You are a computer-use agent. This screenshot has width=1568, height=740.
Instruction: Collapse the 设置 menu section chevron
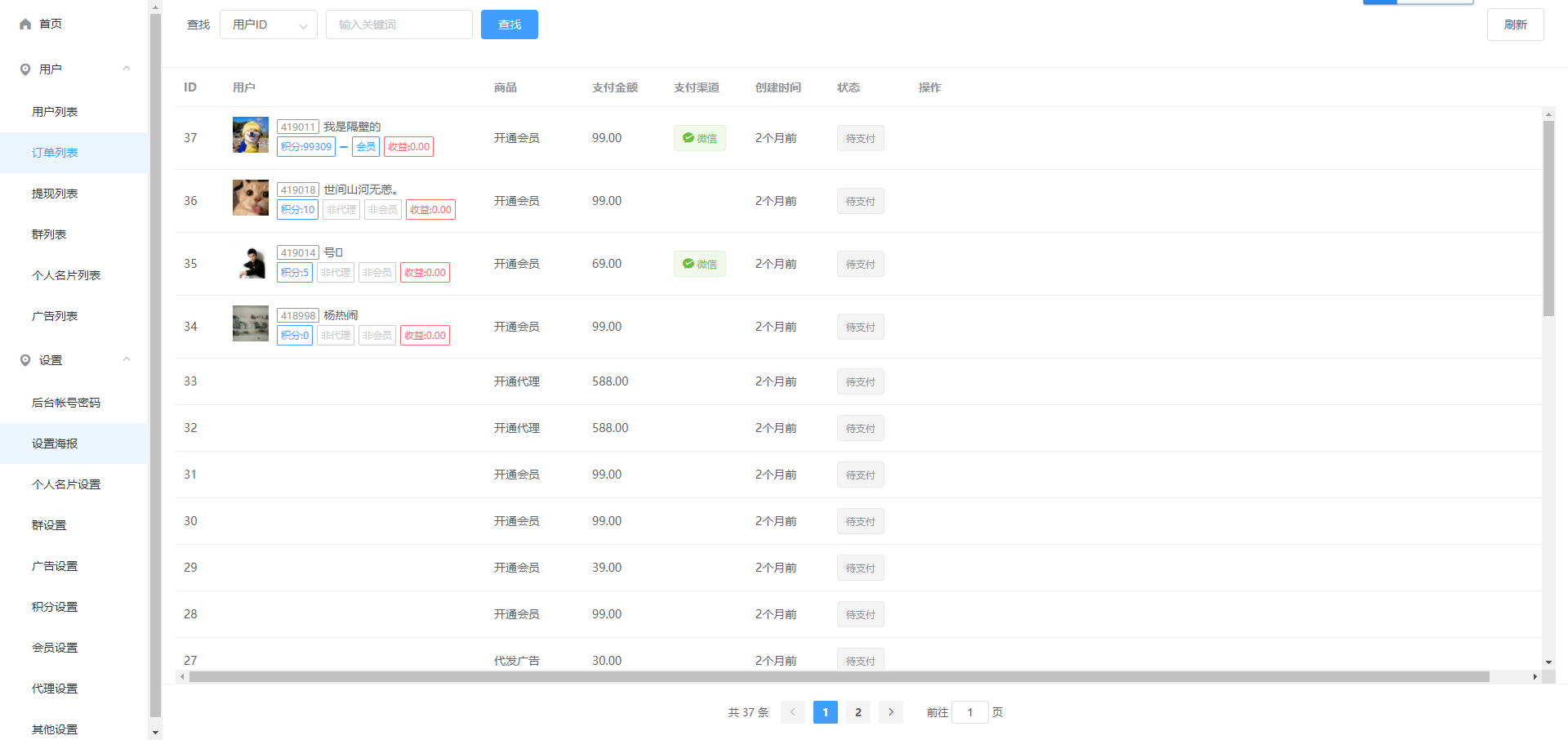click(x=127, y=359)
